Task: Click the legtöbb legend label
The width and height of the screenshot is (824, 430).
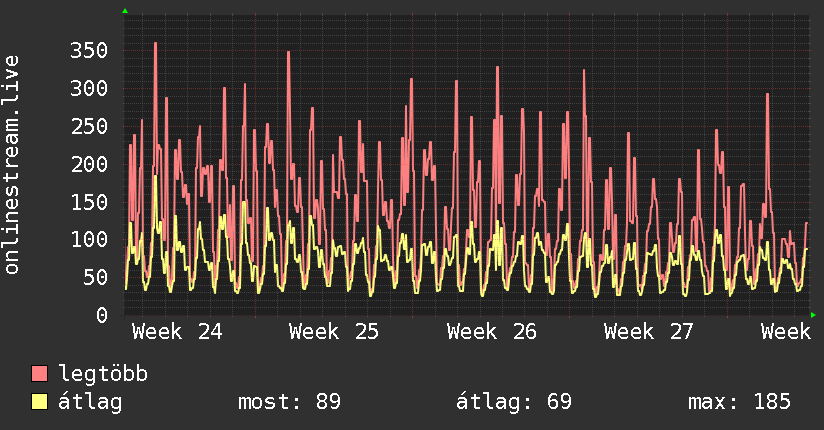Action: click(103, 373)
